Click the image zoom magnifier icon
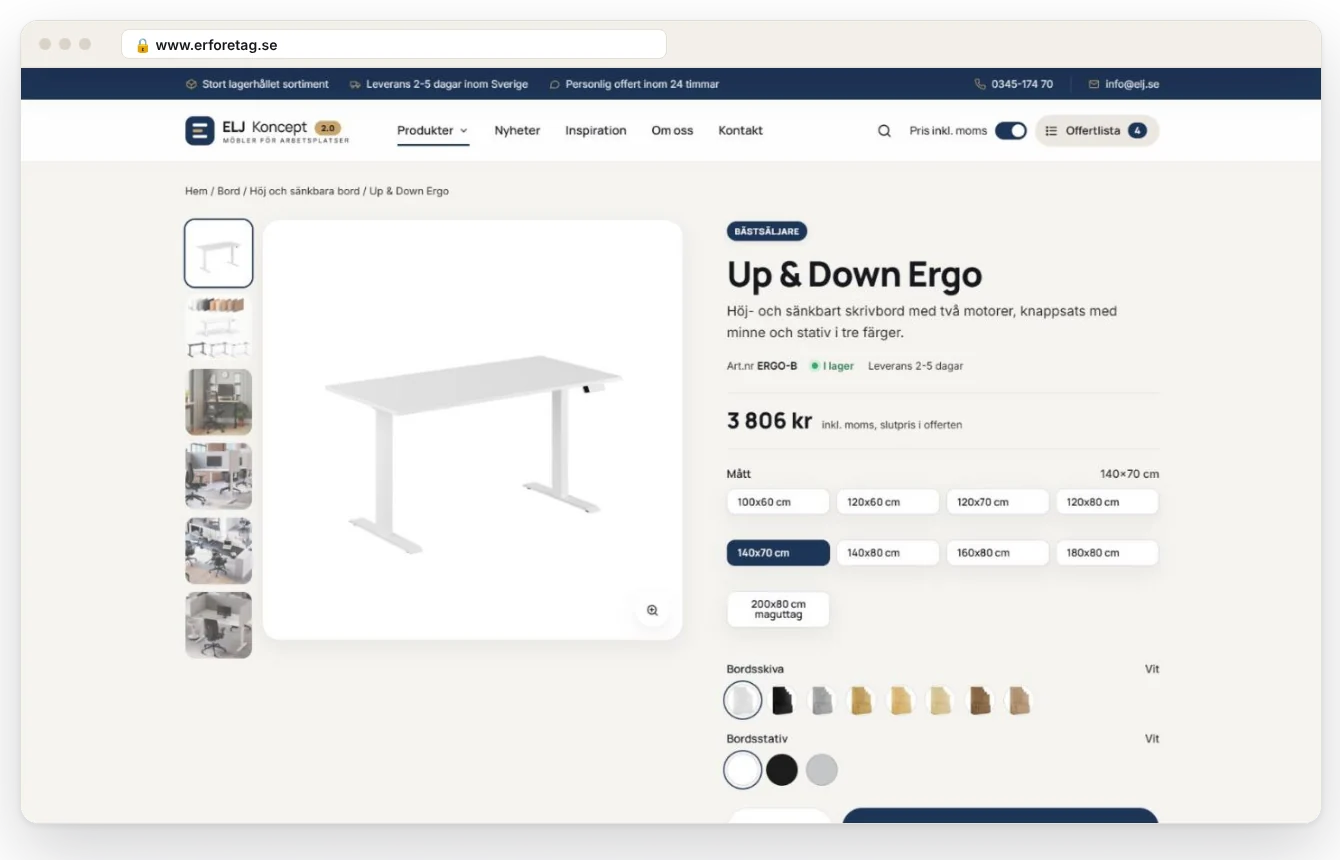This screenshot has height=860, width=1340. (x=652, y=610)
